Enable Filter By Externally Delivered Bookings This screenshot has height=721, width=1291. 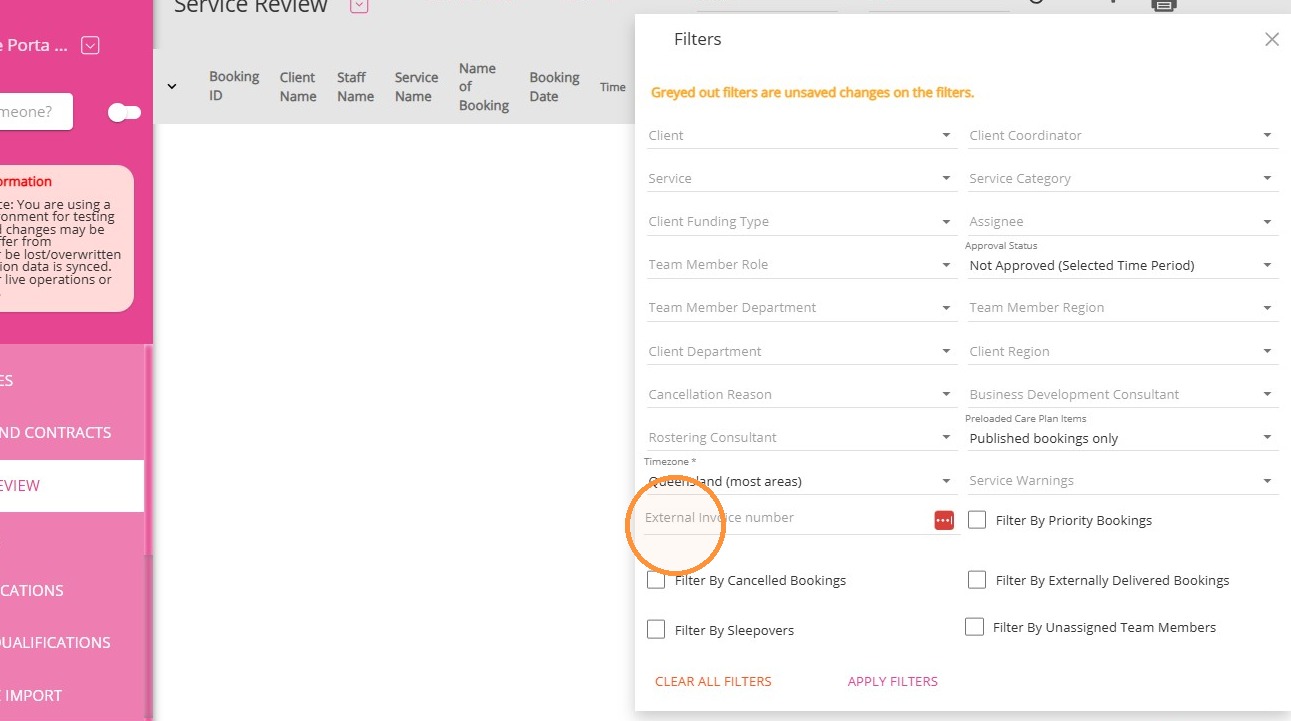[x=977, y=580]
